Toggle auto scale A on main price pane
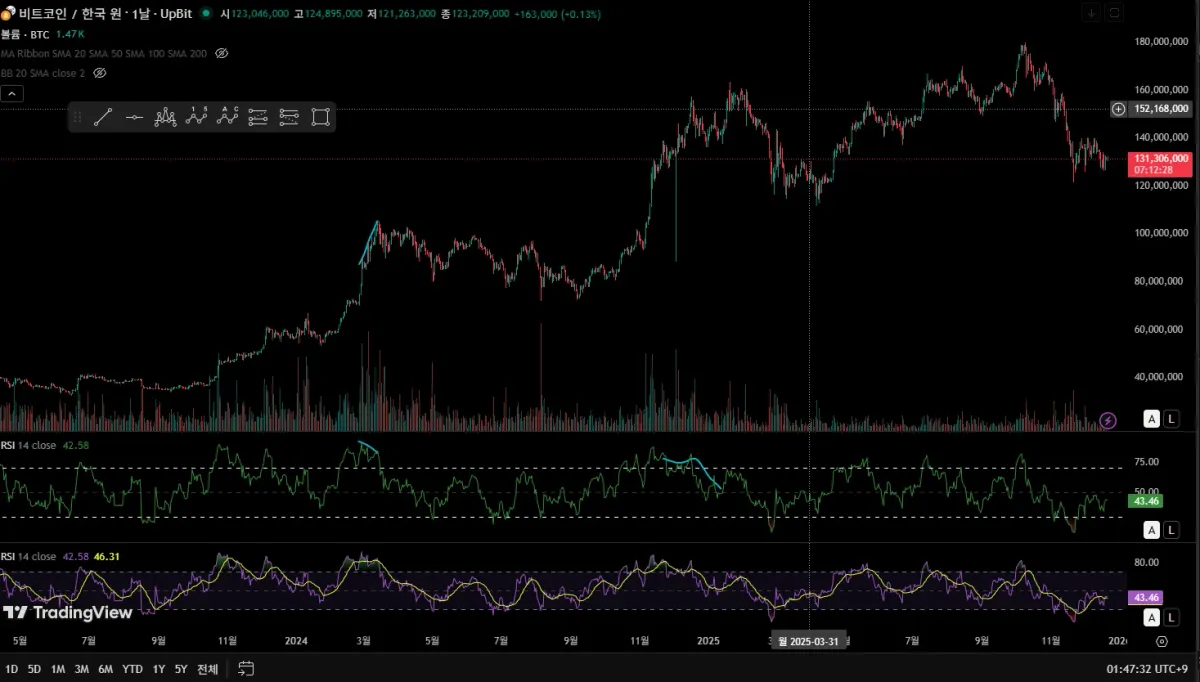This screenshot has height=682, width=1200. (1152, 419)
